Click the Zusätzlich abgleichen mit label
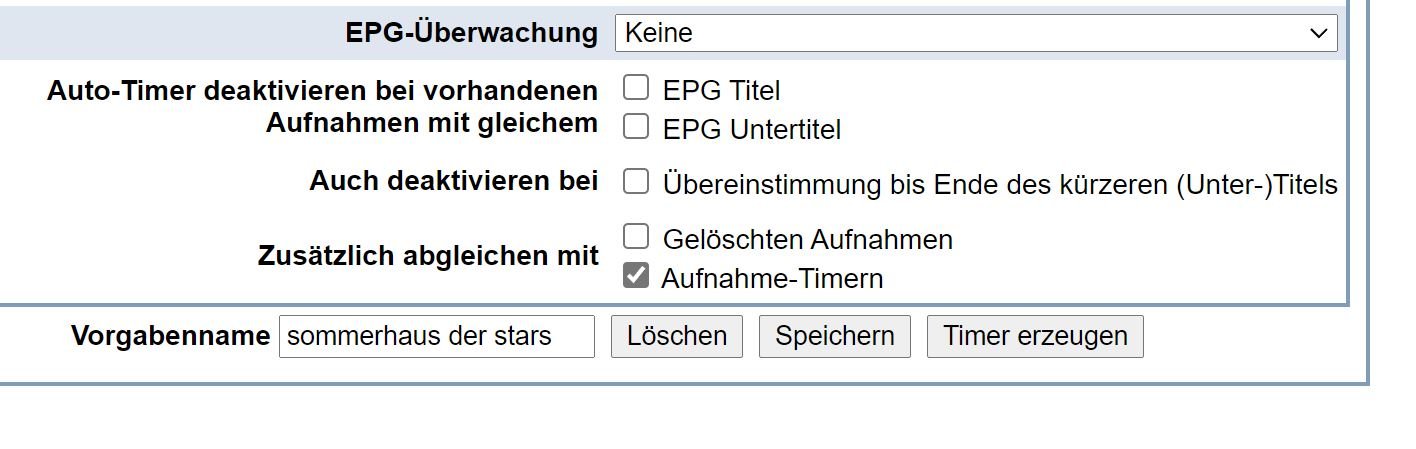This screenshot has width=1416, height=449. coord(428,256)
